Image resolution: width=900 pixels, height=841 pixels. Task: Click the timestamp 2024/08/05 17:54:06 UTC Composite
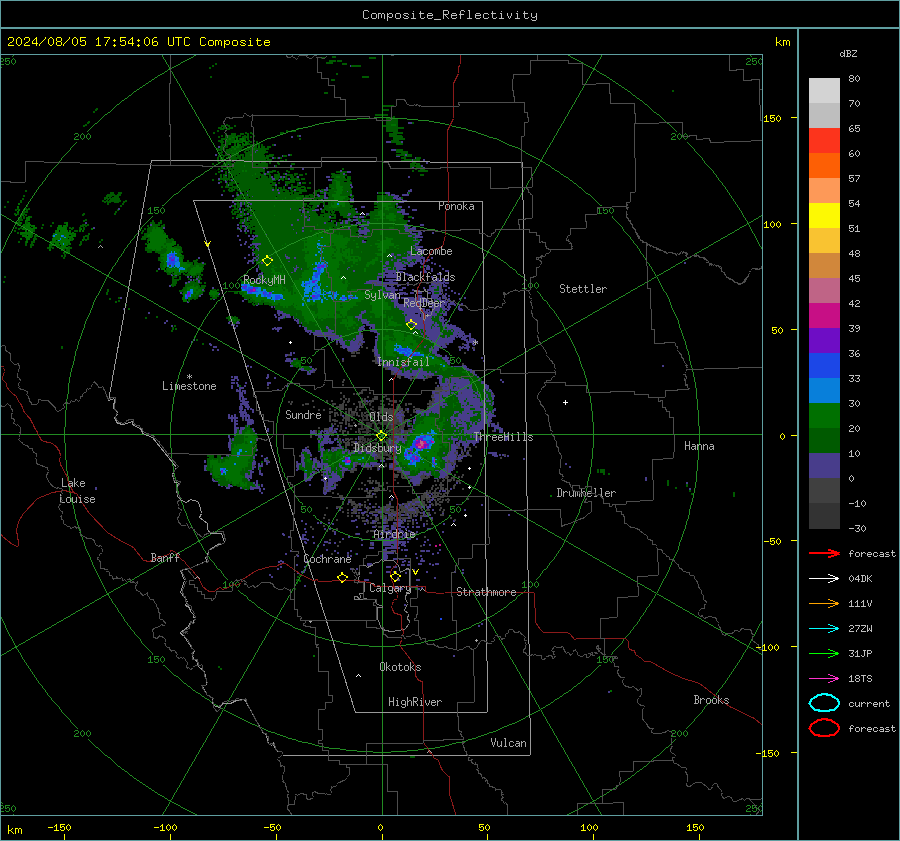[139, 42]
